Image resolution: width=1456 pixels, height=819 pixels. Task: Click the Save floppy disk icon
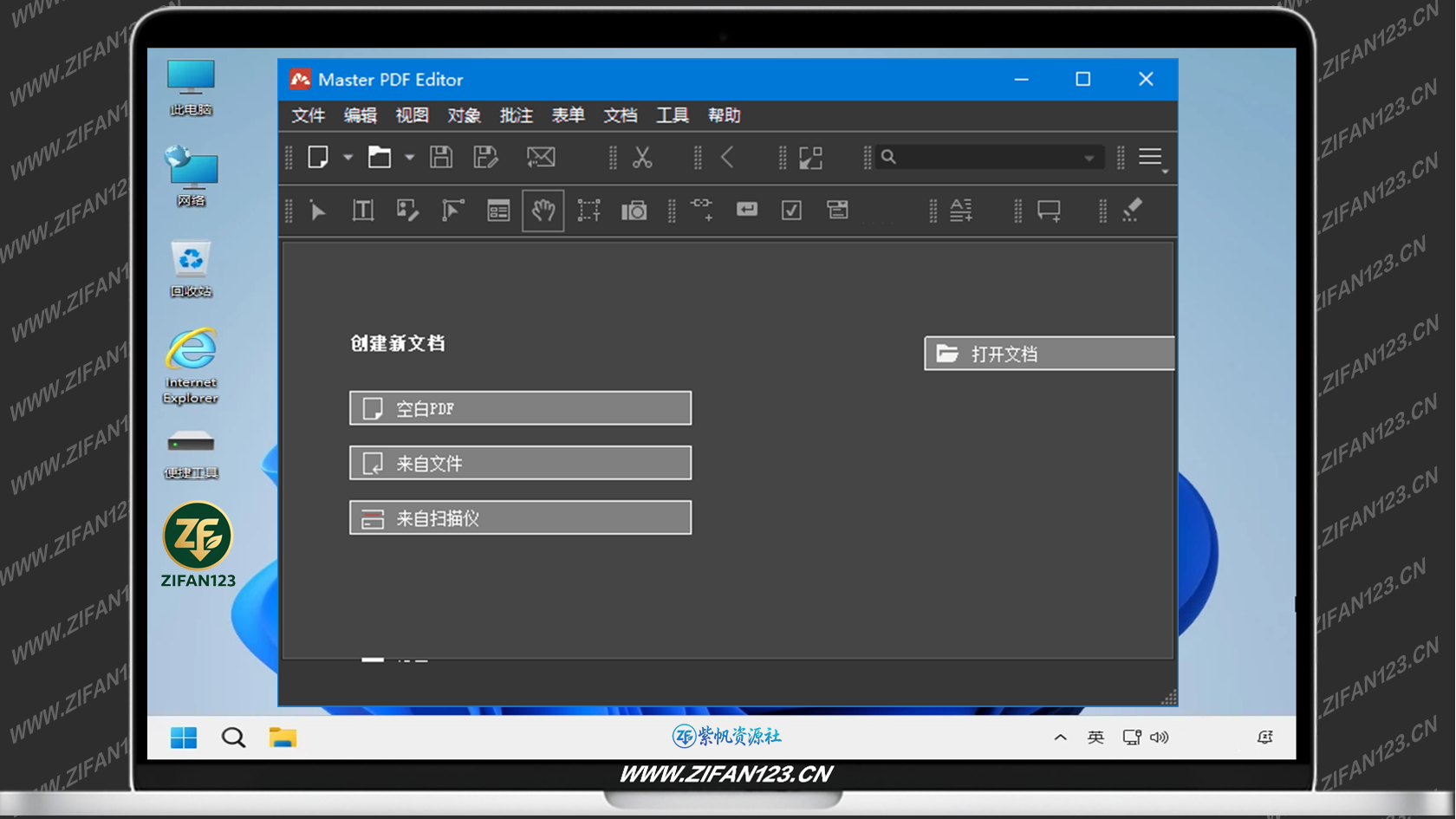pos(441,157)
